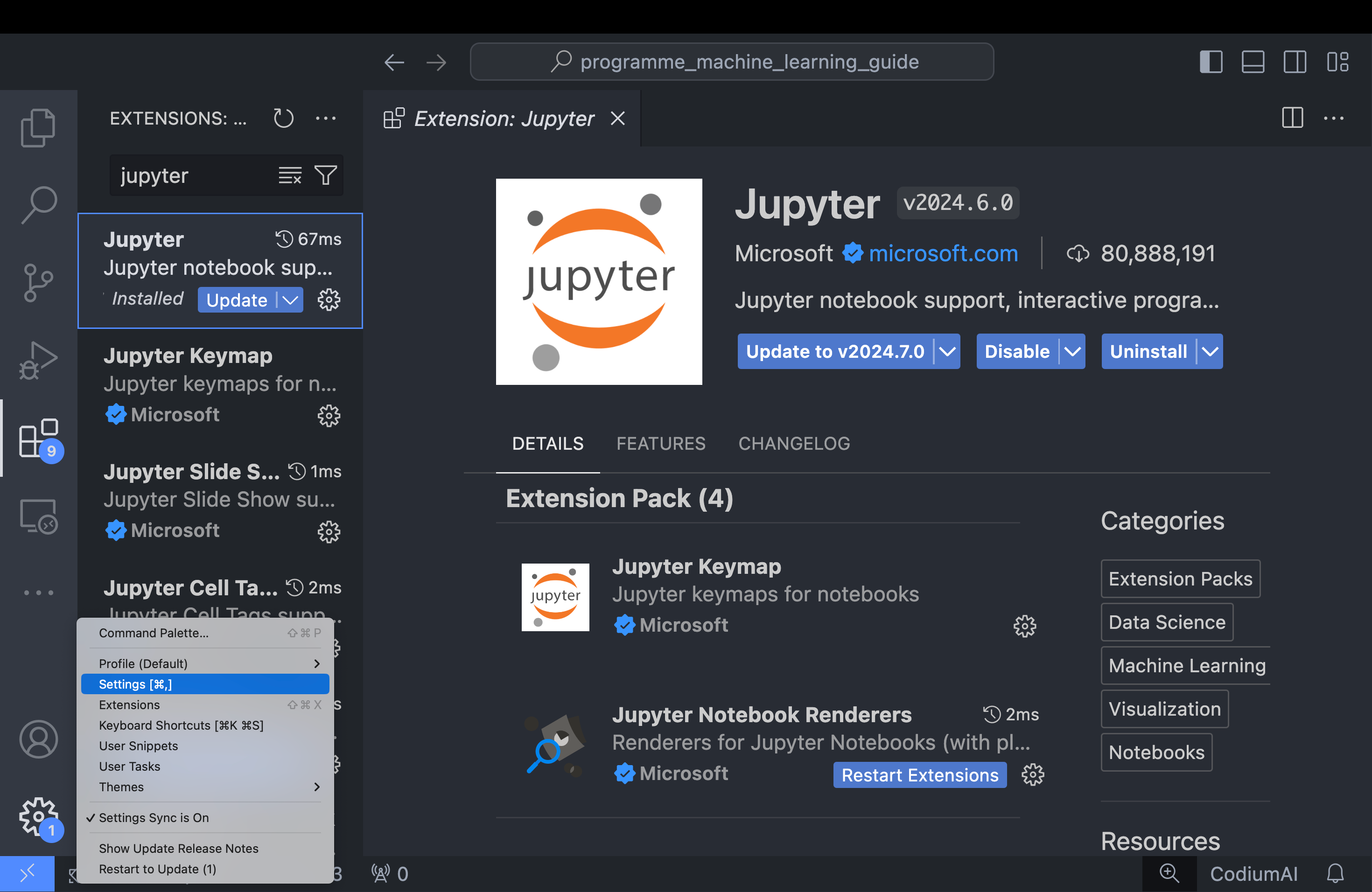1372x892 pixels.
Task: Toggle the secondary side bar
Action: pos(1295,62)
